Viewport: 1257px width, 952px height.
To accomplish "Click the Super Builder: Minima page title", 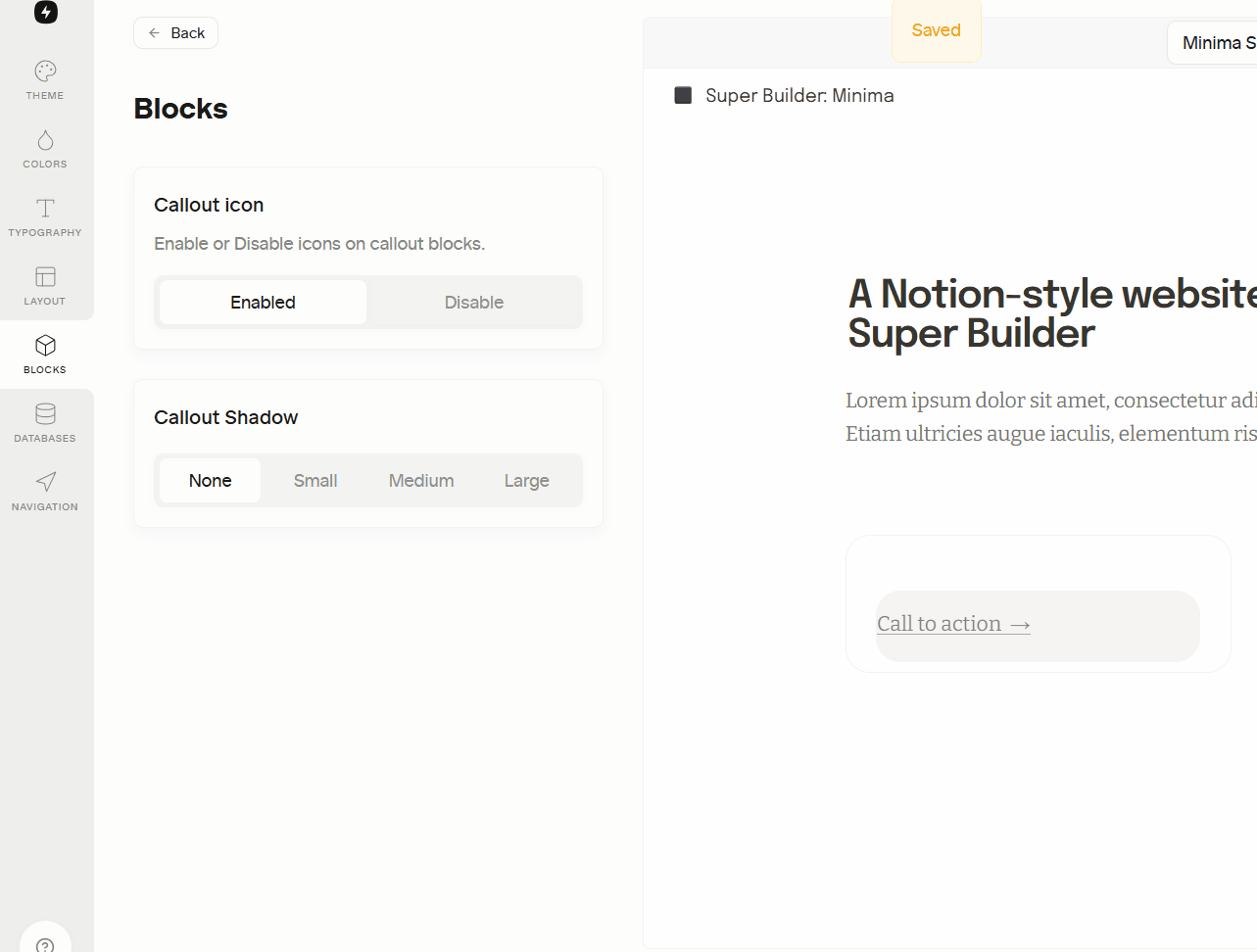I will (799, 95).
